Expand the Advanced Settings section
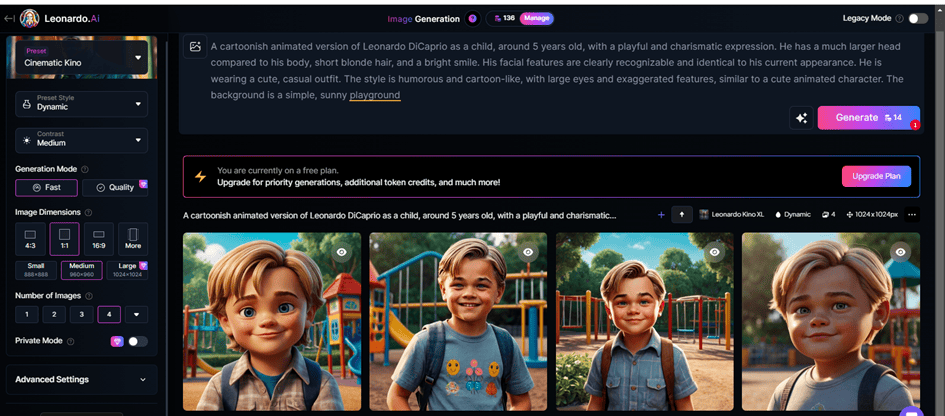This screenshot has width=945, height=416. (x=81, y=379)
